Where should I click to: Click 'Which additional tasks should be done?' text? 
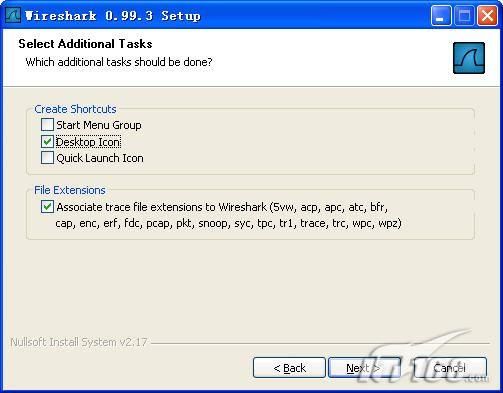click(119, 62)
